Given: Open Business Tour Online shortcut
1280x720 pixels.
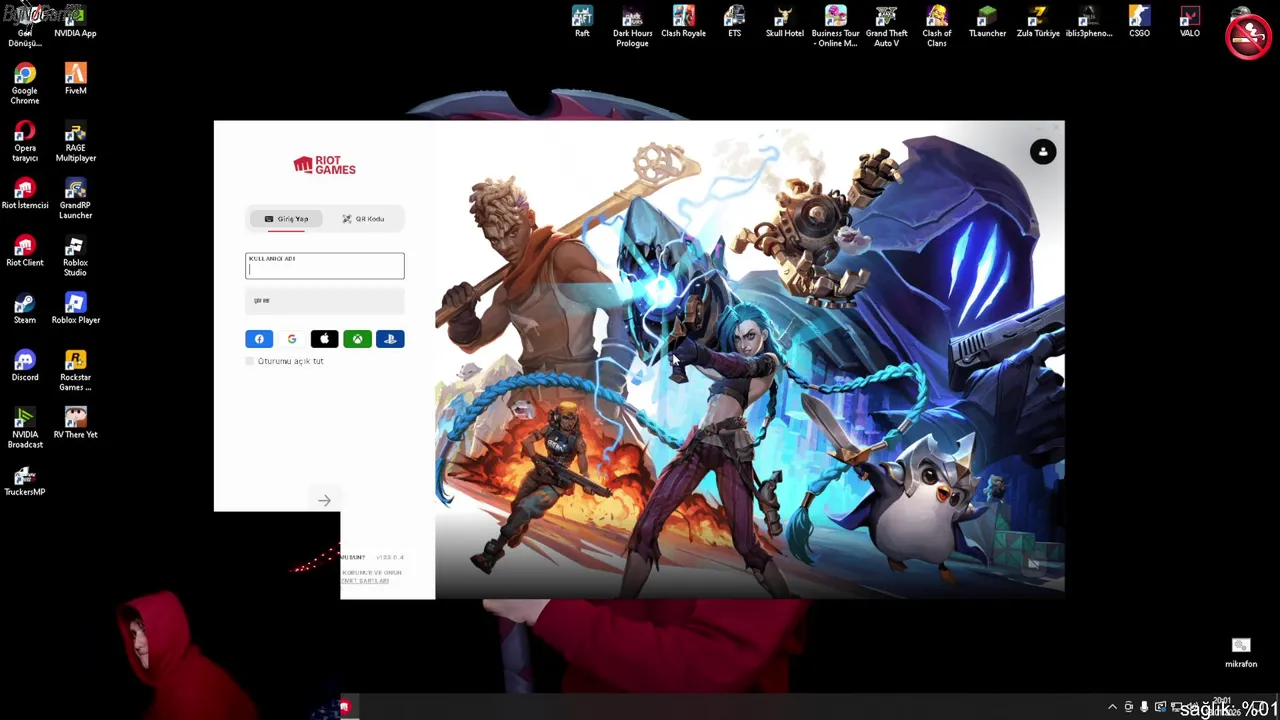Looking at the screenshot, I should [835, 27].
